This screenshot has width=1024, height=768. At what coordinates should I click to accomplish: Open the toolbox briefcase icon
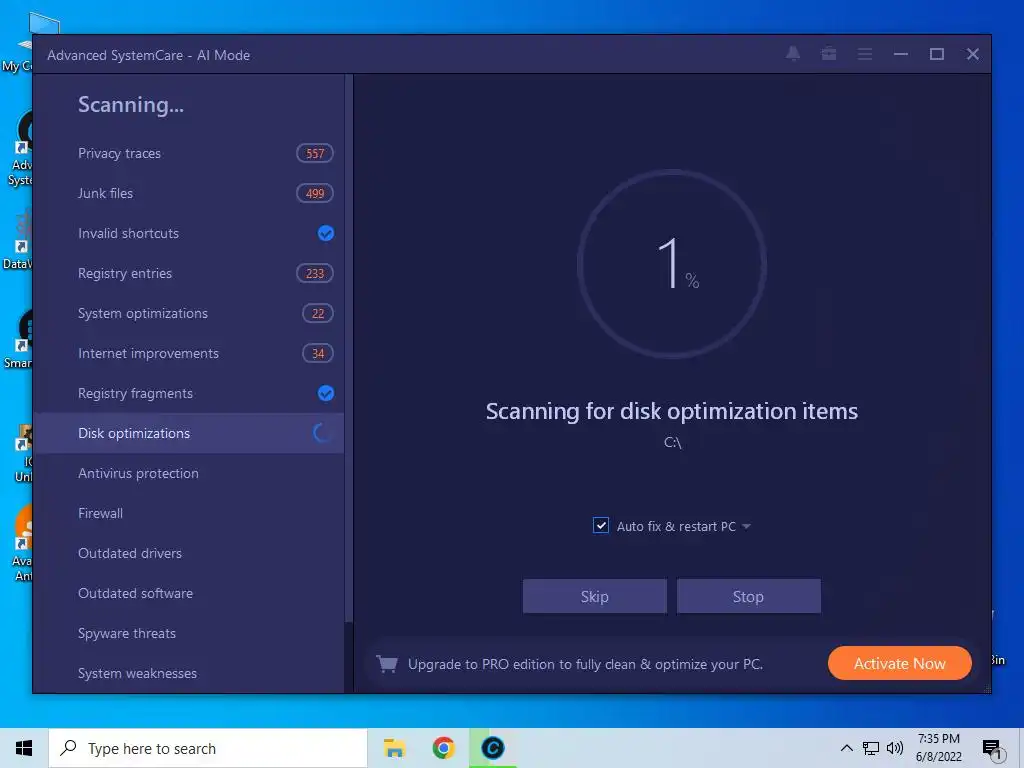click(829, 54)
